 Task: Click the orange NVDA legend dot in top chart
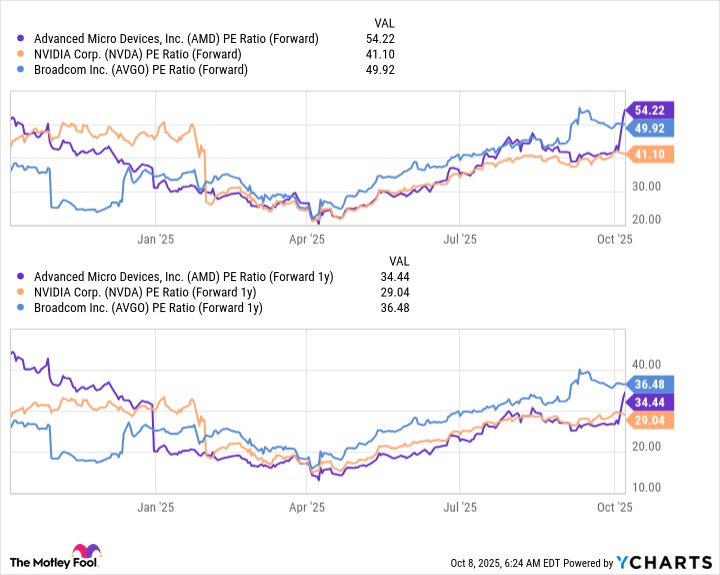click(x=21, y=54)
